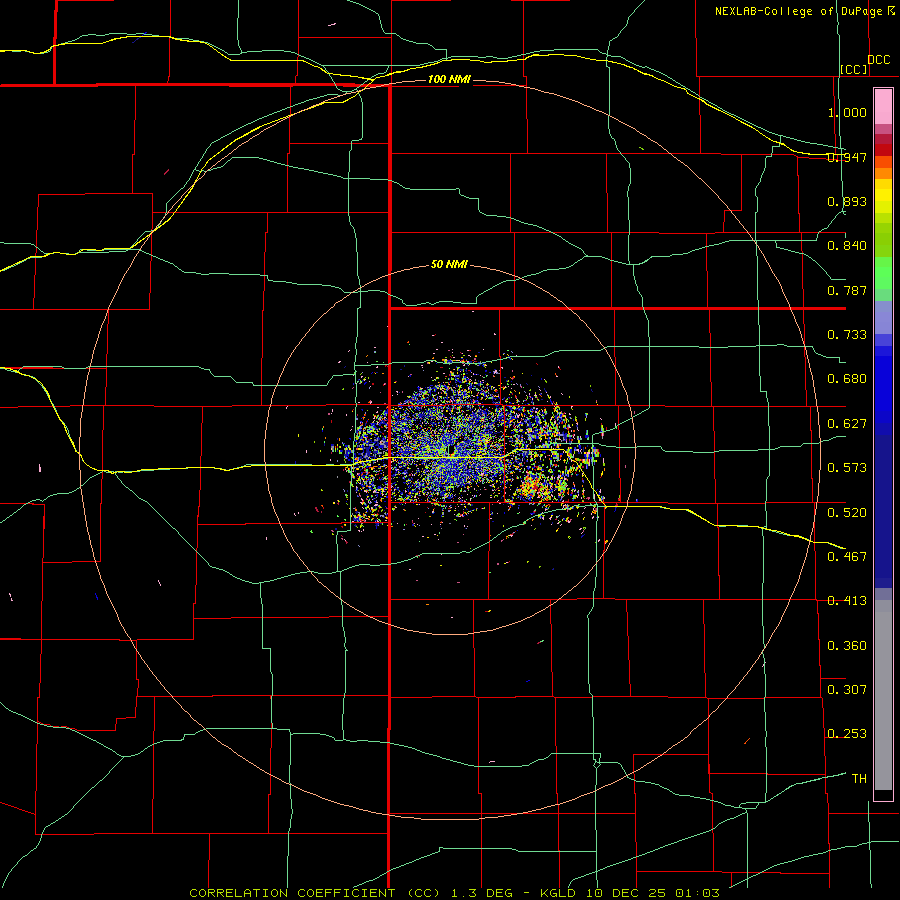Screen dimensions: 900x900
Task: Click the 0.413 color scale value
Action: (847, 601)
